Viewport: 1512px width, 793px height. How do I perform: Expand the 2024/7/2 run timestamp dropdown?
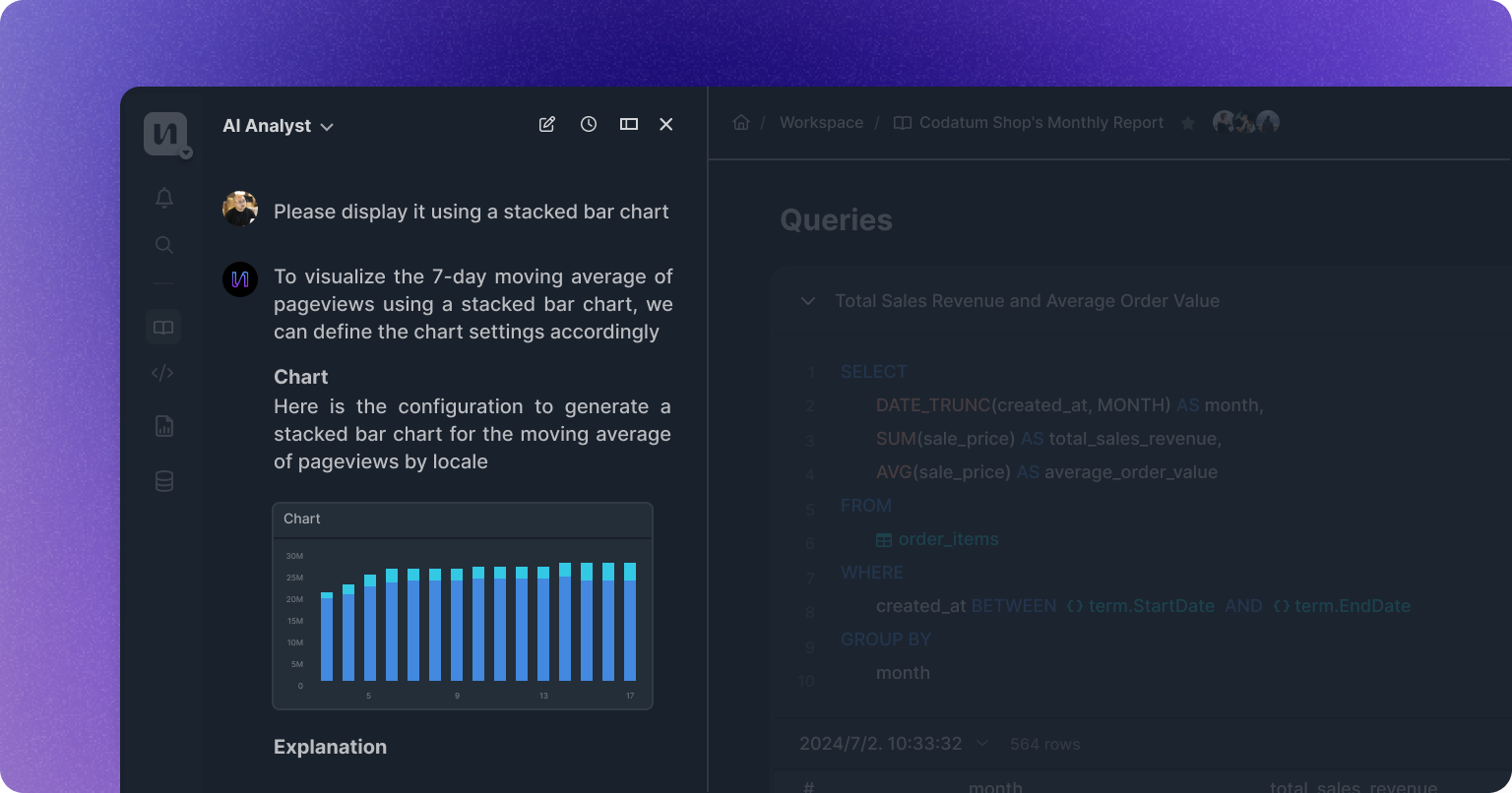pyautogui.click(x=981, y=743)
